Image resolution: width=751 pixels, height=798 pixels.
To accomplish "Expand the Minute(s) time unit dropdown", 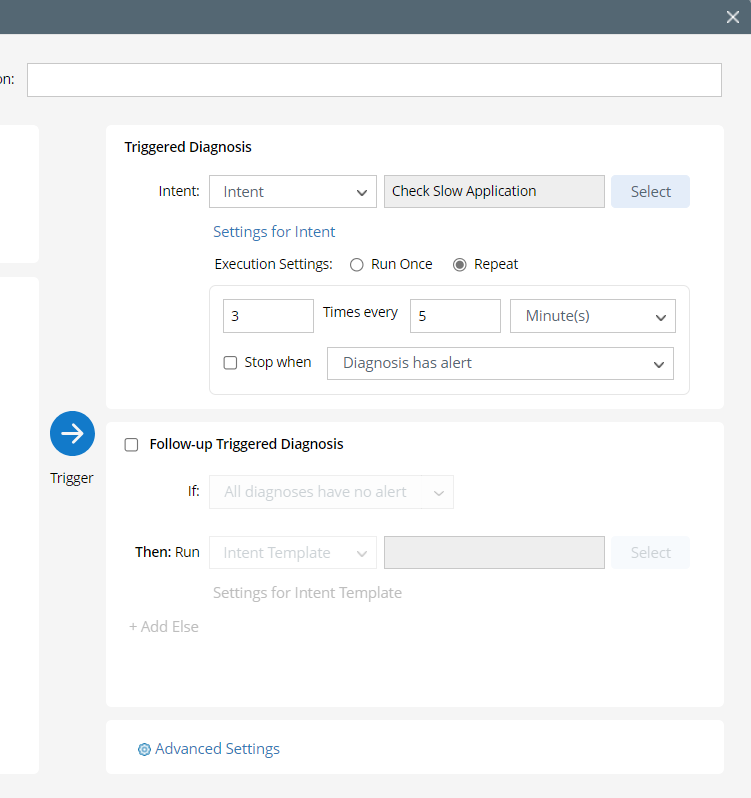I will tap(593, 316).
